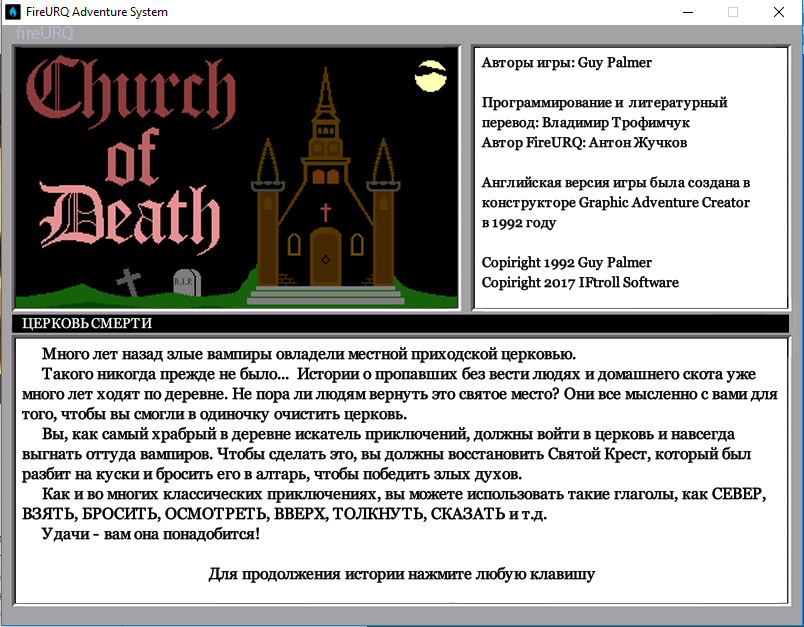Open the fireURQ menu
The width and height of the screenshot is (804, 627).
[45, 33]
